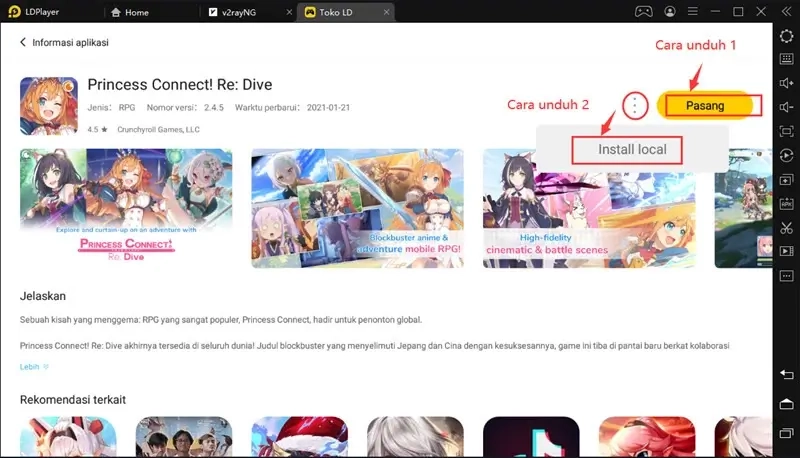
Task: Open TikTok recommended app icon
Action: click(531, 437)
